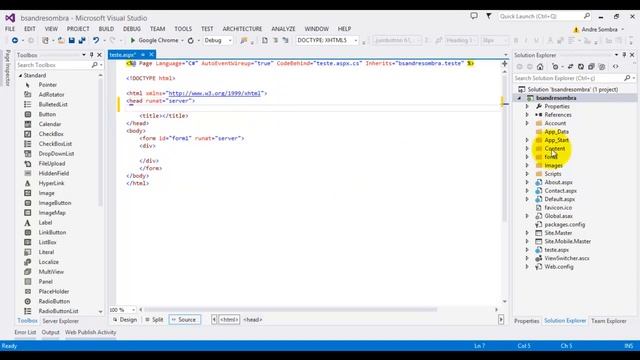Expand the References node
The height and width of the screenshot is (360, 640).
(527, 115)
